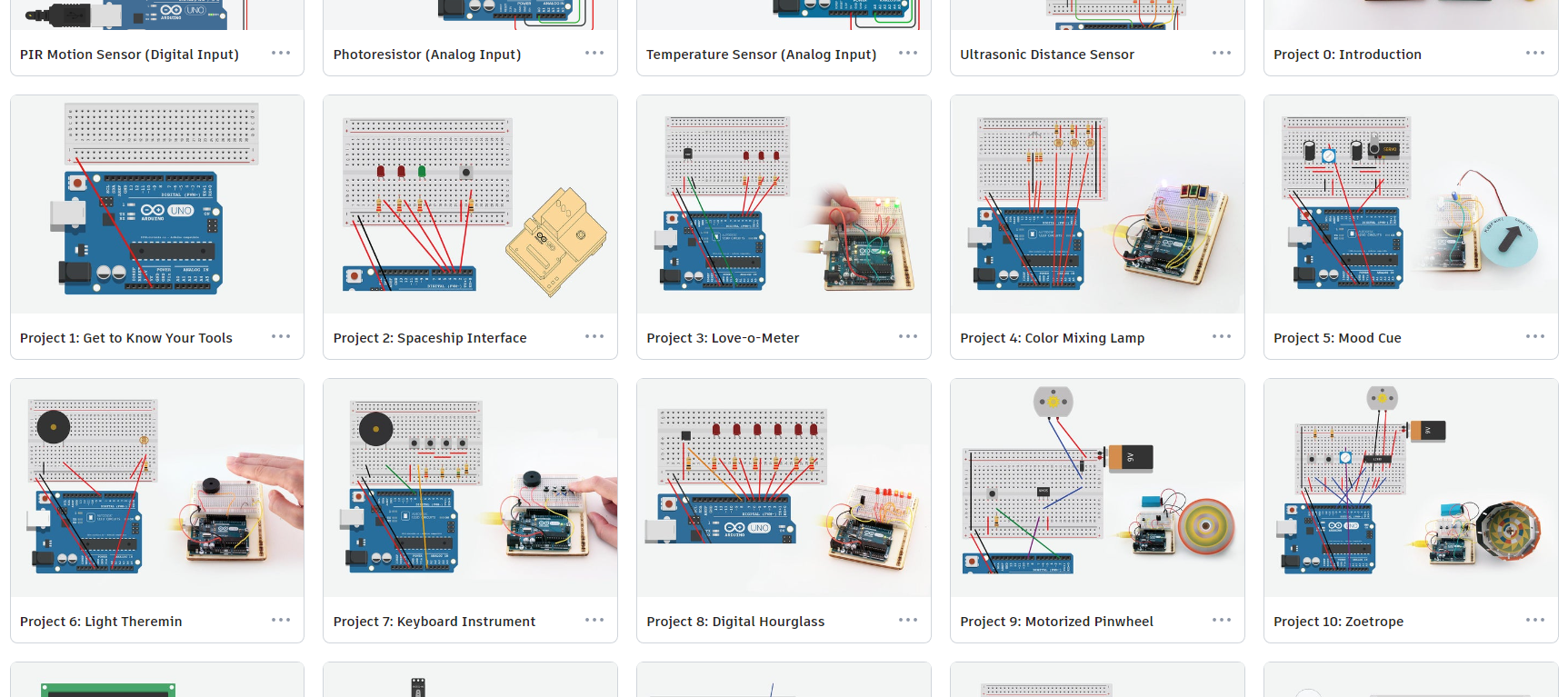The height and width of the screenshot is (697, 1568).
Task: Expand options for Project 5: Mood Cue
Action: 1535,336
